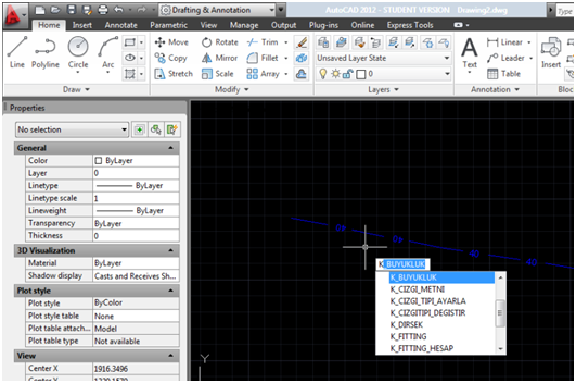Toggle PICKADD icon in Properties panel

tap(139, 129)
